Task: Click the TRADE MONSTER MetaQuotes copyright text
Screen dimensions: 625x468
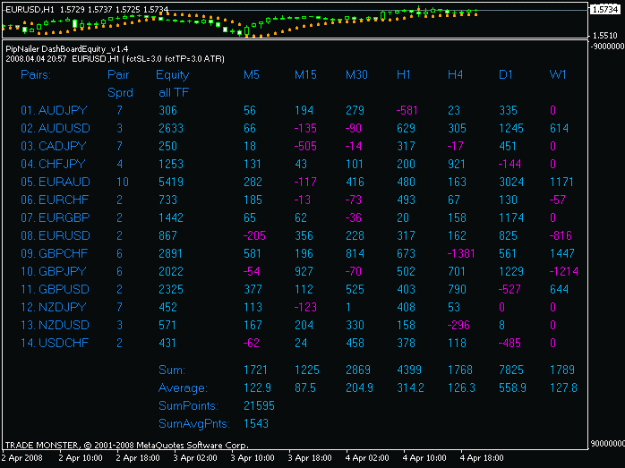Action: [127, 445]
